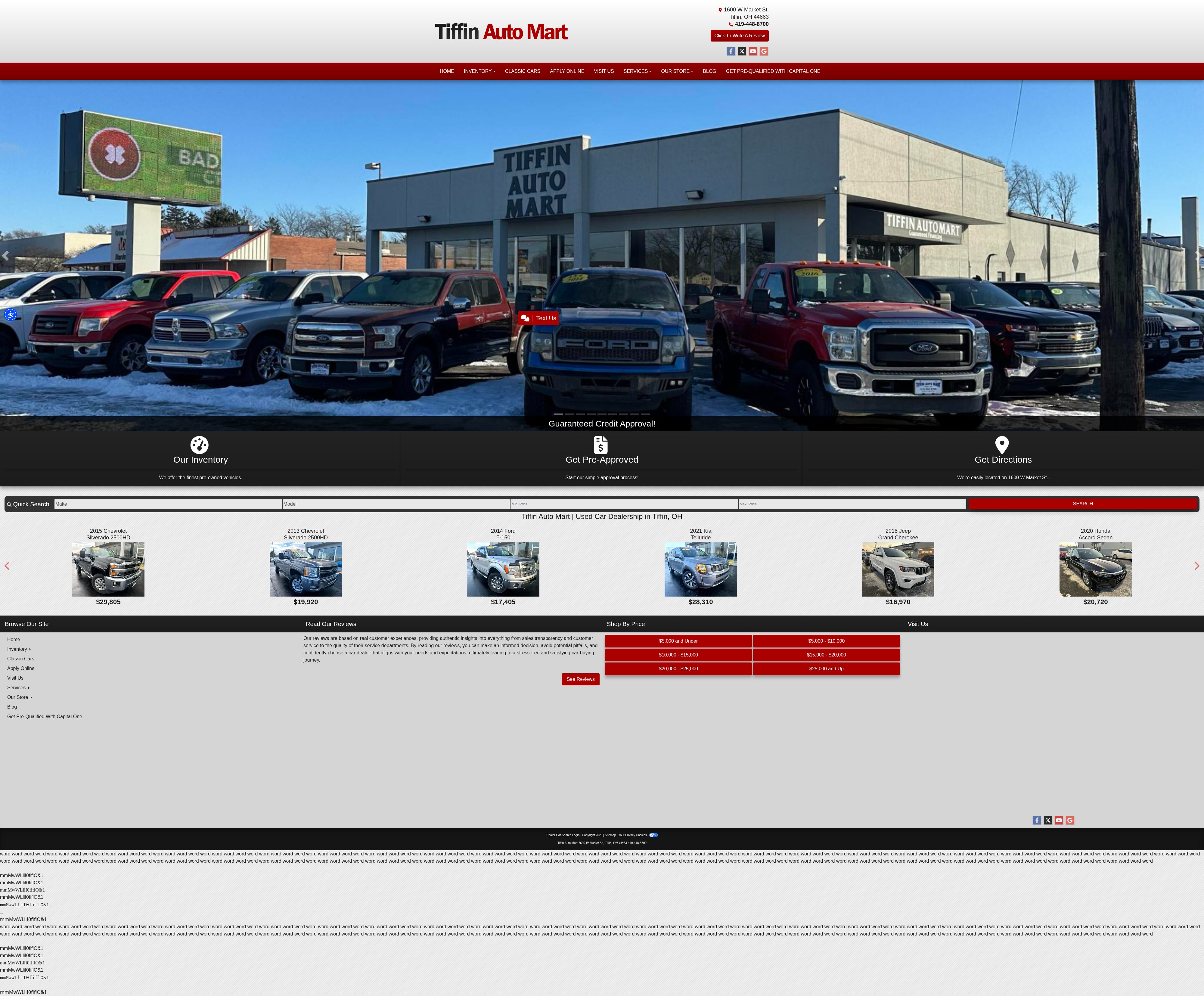The image size is (1204, 996).
Task: Open the Text Us chat button
Action: pyautogui.click(x=538, y=318)
